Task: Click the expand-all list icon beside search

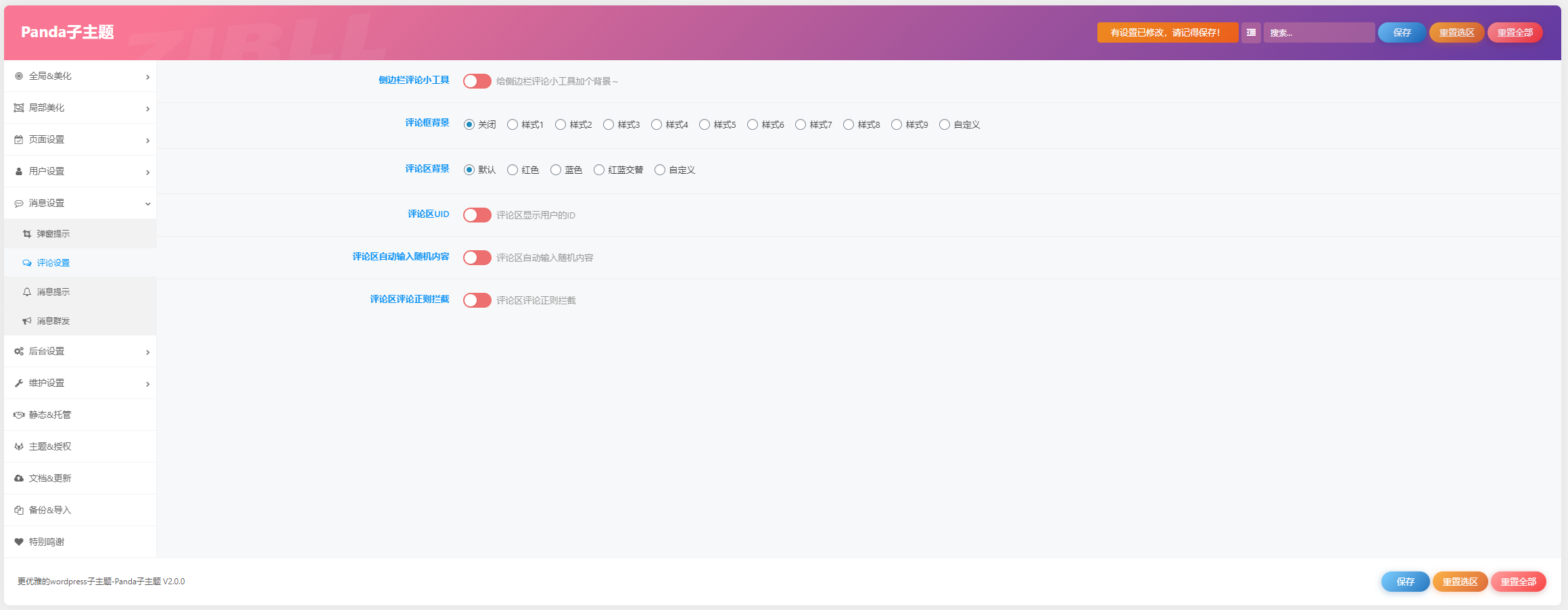Action: click(1251, 32)
